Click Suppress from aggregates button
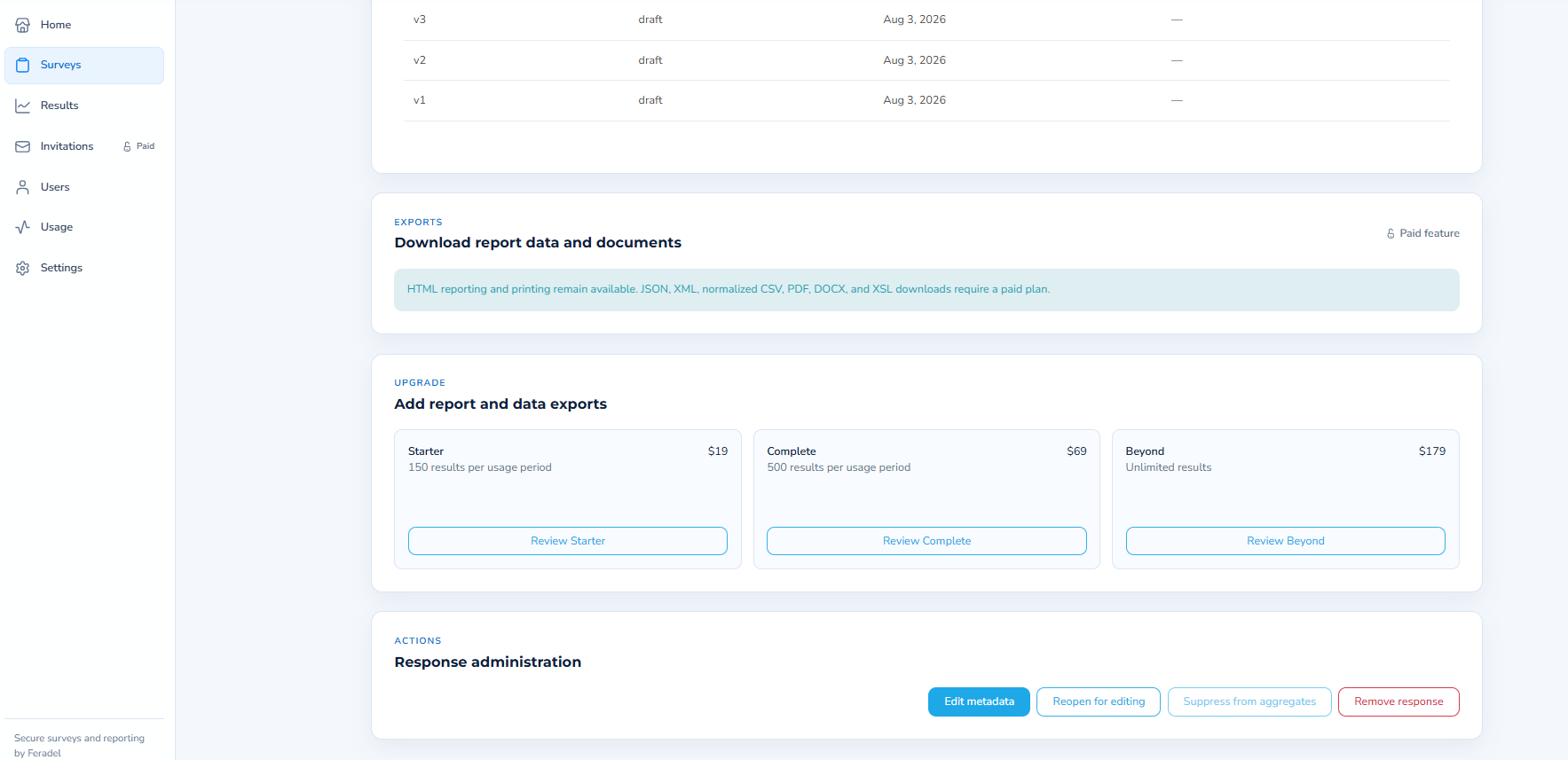 tap(1249, 701)
